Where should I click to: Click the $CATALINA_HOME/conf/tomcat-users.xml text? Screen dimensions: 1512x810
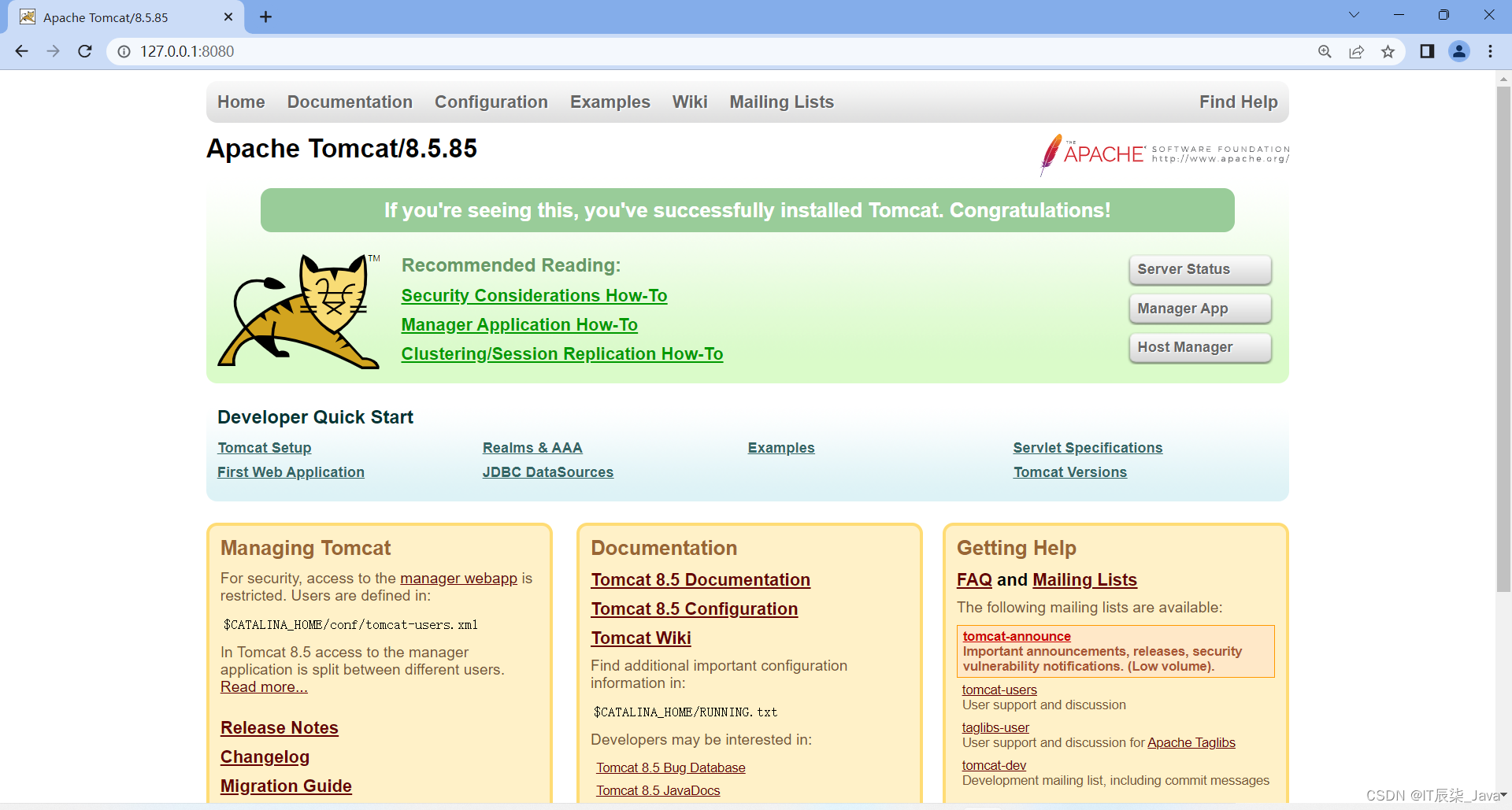click(350, 625)
